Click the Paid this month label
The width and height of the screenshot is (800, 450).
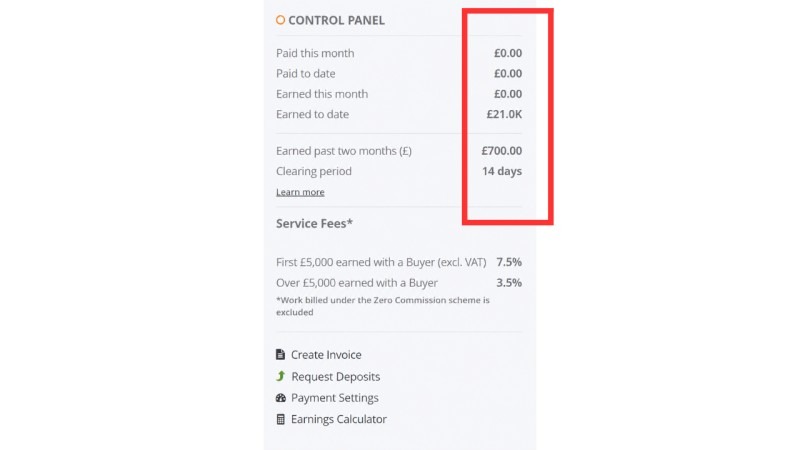(315, 53)
